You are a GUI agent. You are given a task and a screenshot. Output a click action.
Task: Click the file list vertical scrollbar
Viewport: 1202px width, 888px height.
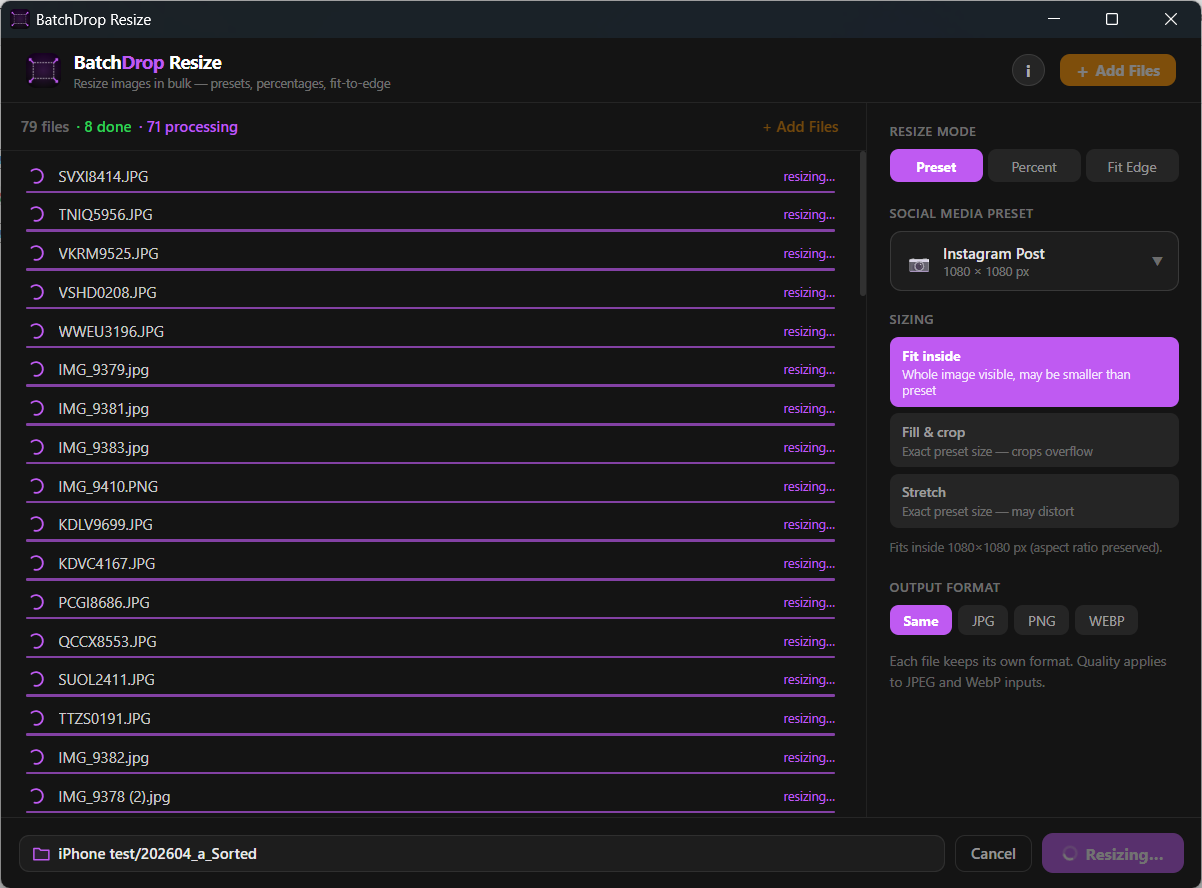863,223
